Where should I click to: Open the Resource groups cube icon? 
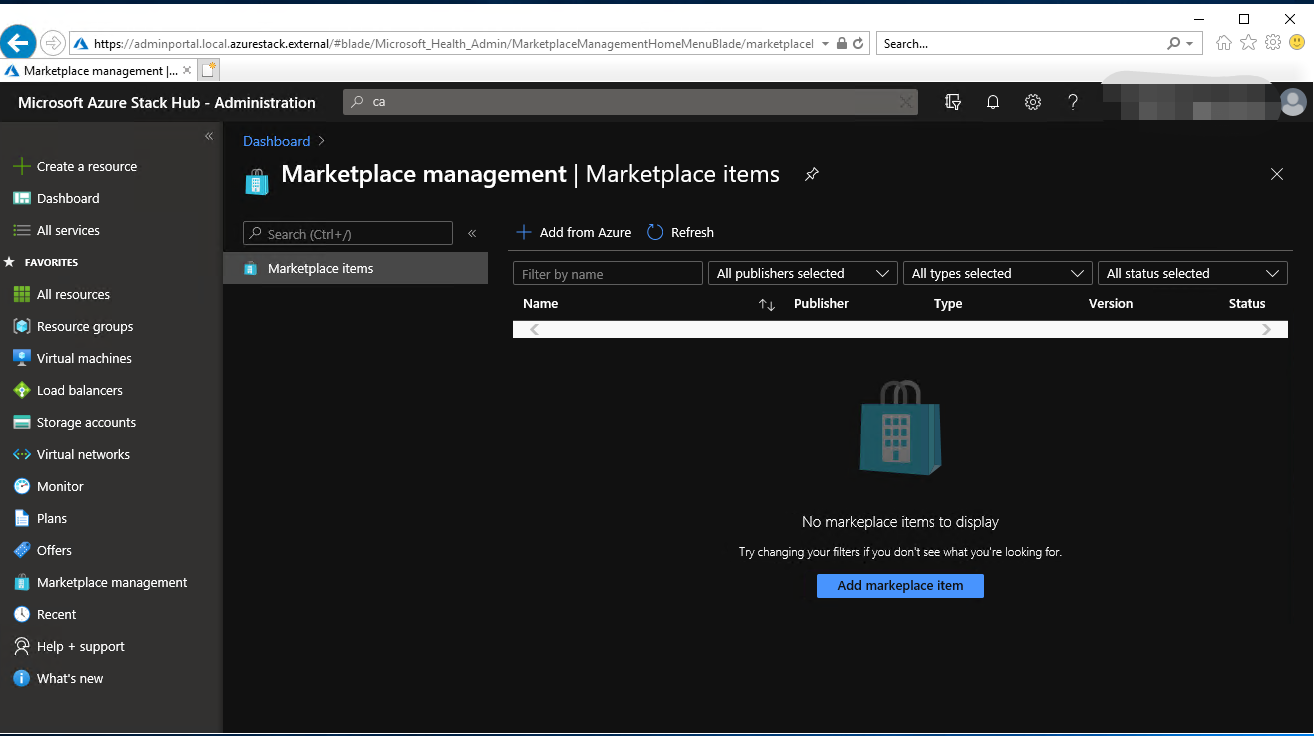pyautogui.click(x=21, y=326)
